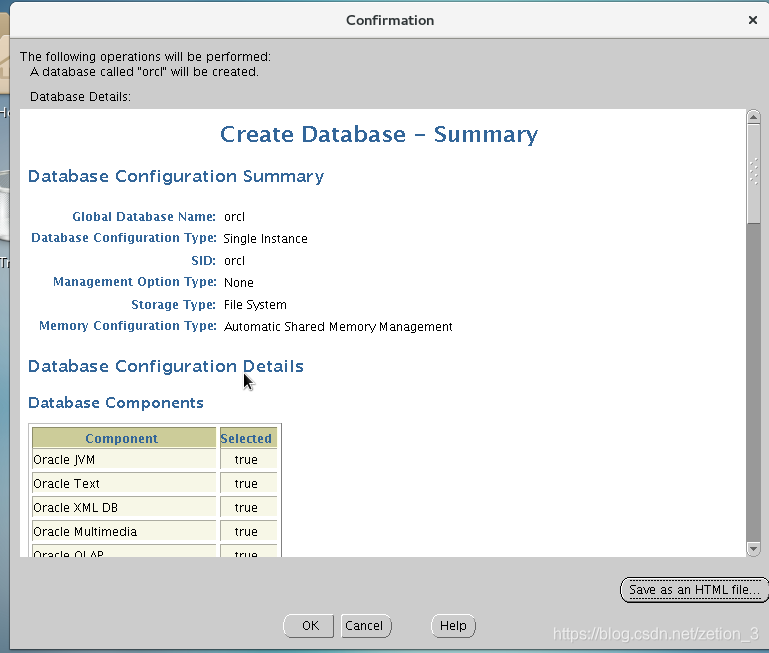Click the Database Configuration Summary heading
Image resolution: width=769 pixels, height=653 pixels.
(x=176, y=177)
